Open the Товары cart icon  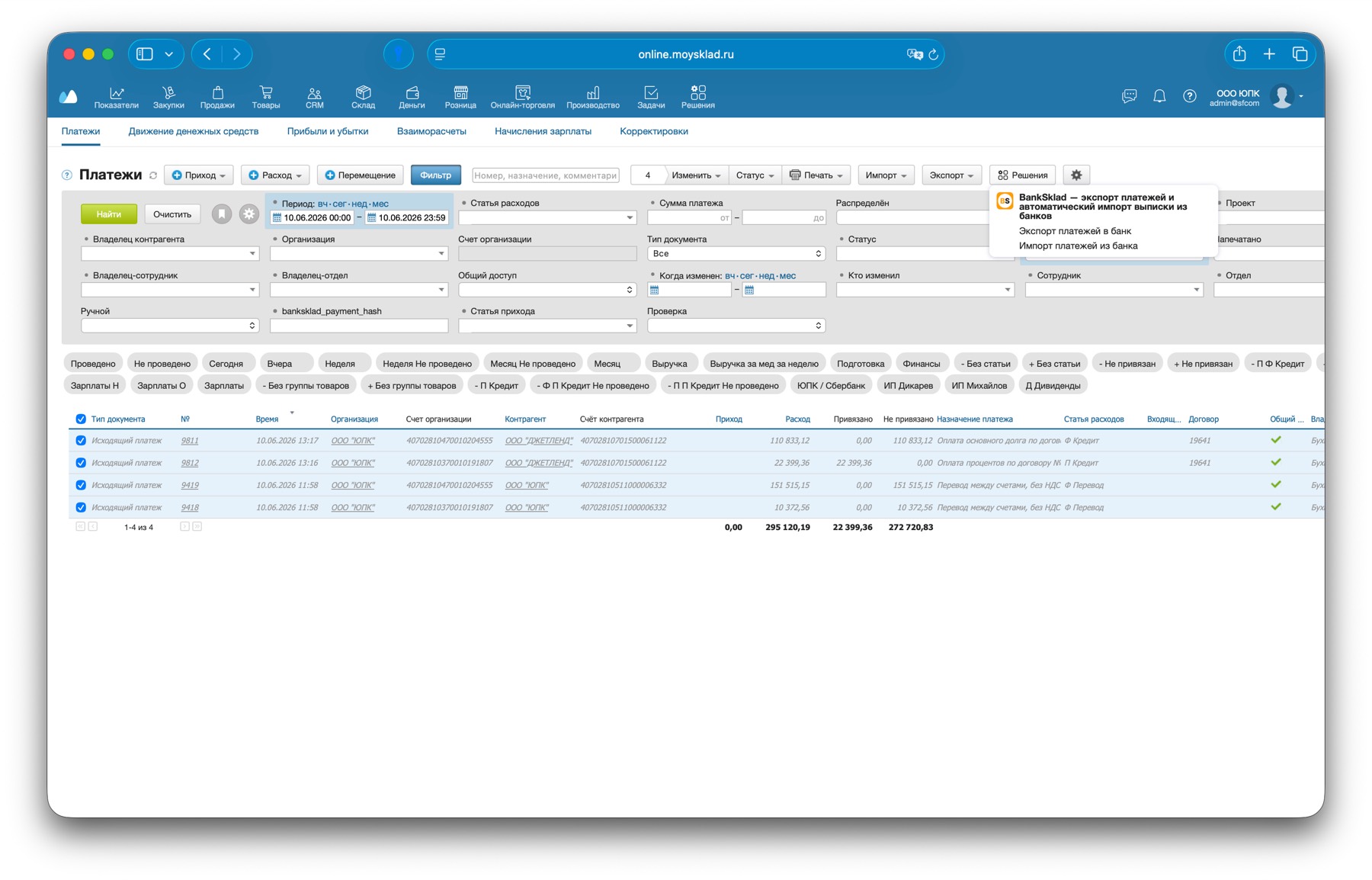266,92
